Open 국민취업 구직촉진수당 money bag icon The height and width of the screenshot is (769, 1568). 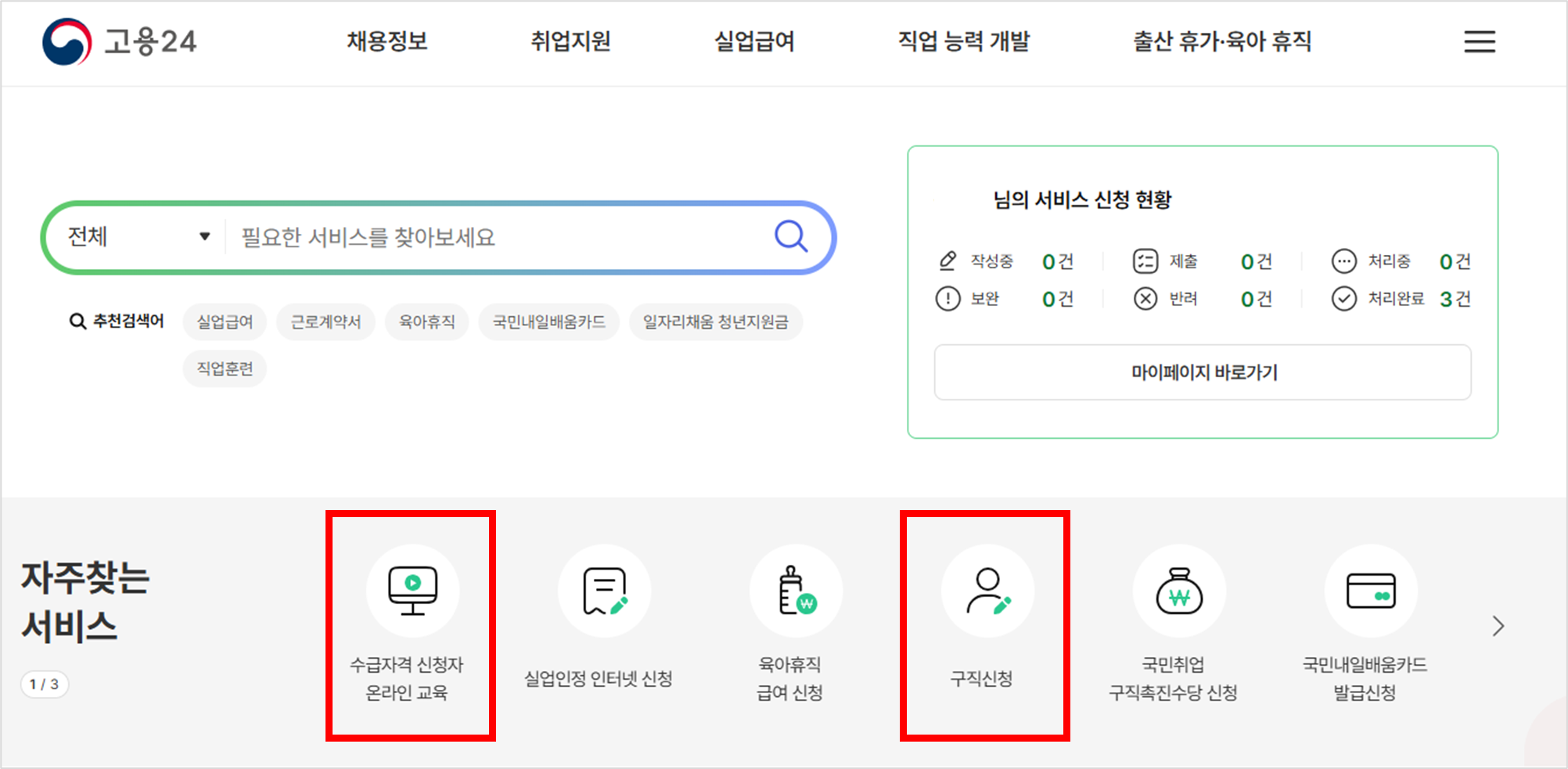pos(1179,591)
